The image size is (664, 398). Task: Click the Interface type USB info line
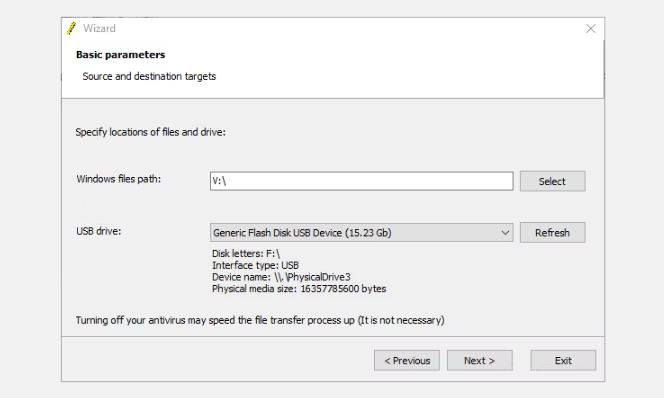tap(255, 265)
